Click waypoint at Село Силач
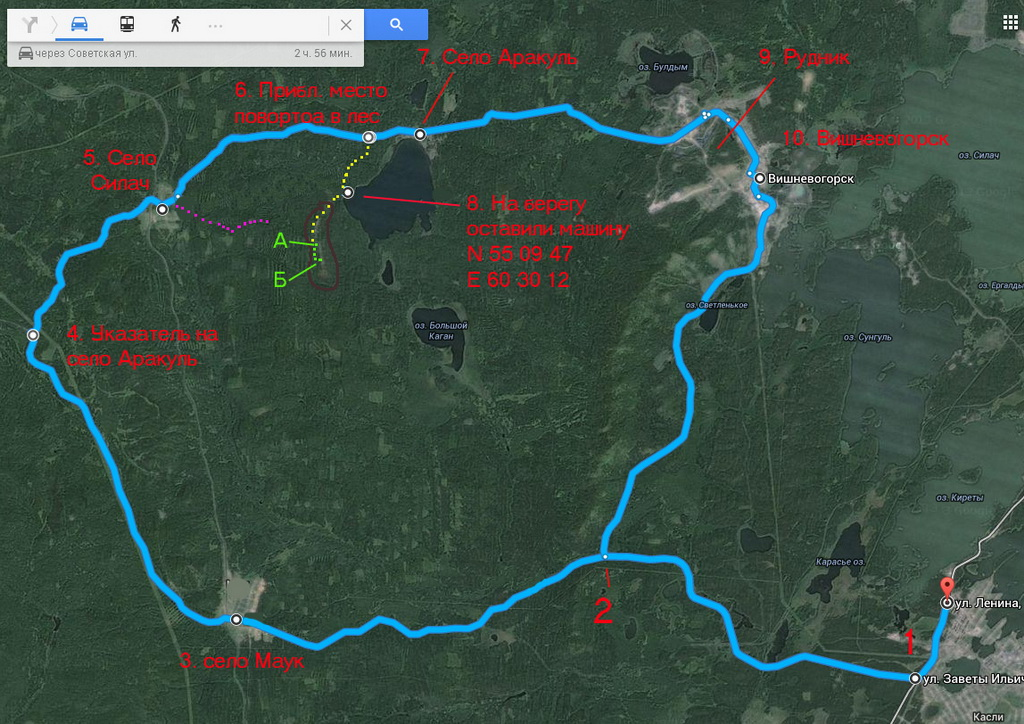Screen dimensions: 1024x724 (162, 209)
